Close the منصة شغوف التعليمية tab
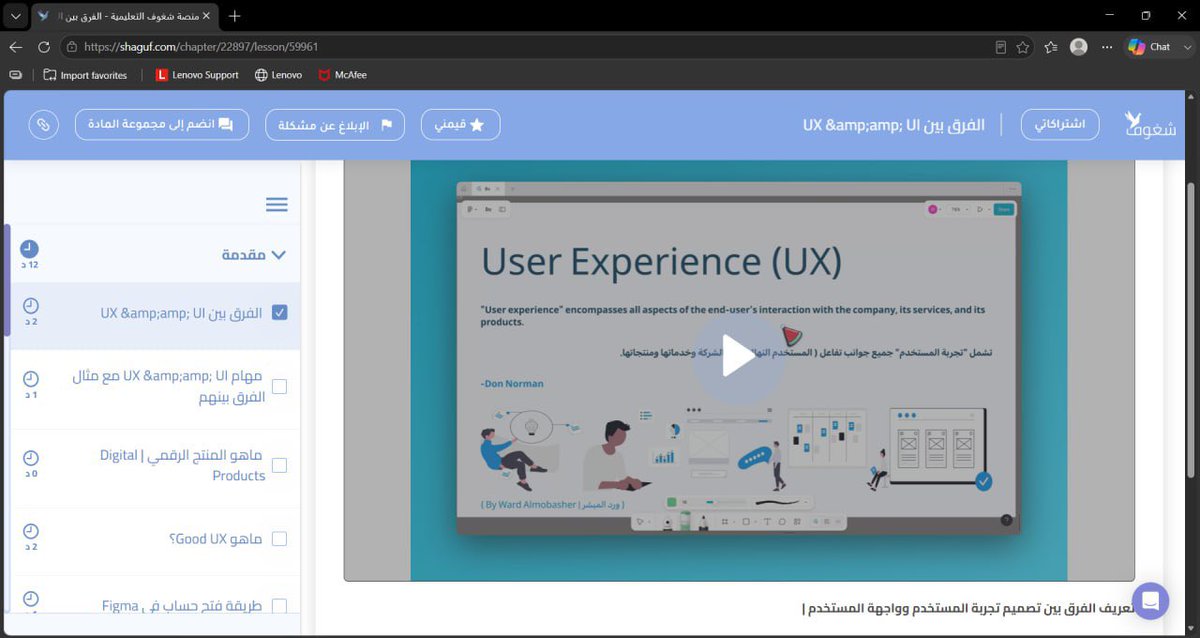Viewport: 1200px width, 638px height. pyautogui.click(x=205, y=16)
